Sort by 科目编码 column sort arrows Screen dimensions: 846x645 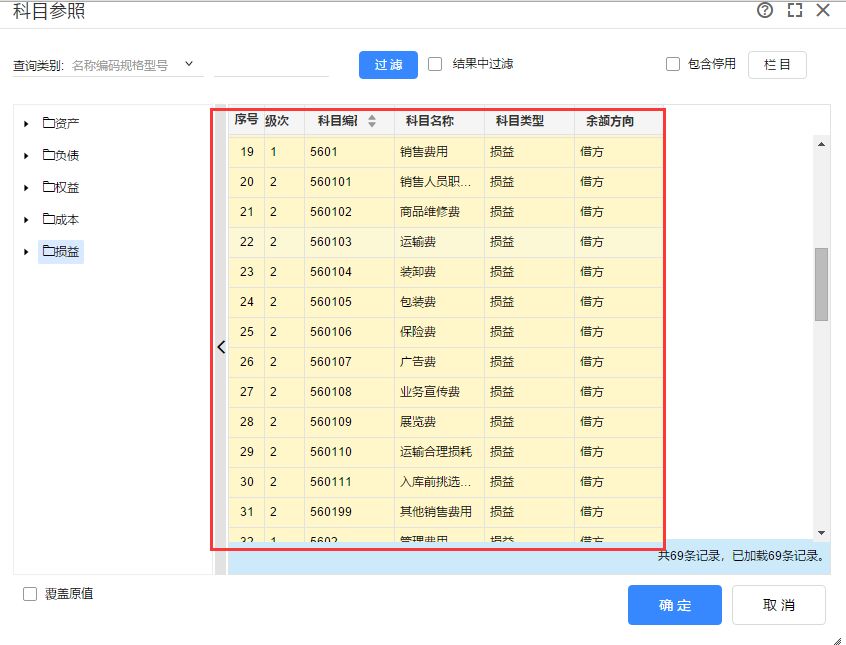(x=372, y=120)
